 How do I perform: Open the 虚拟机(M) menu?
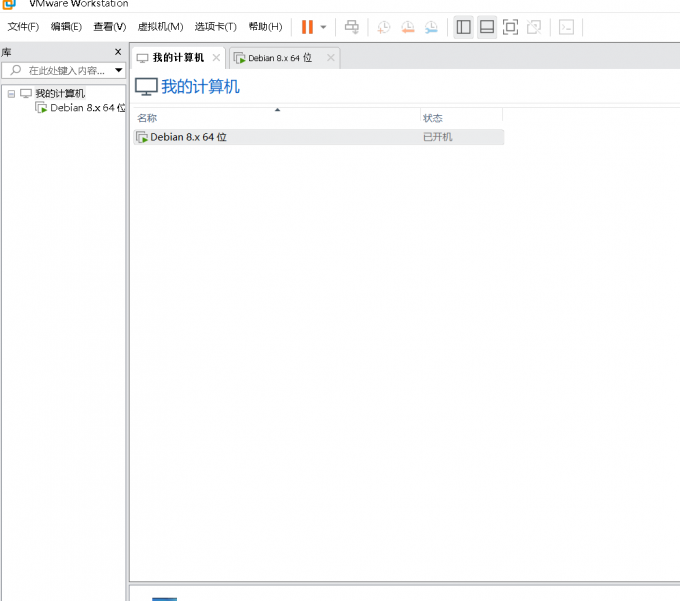tap(160, 27)
